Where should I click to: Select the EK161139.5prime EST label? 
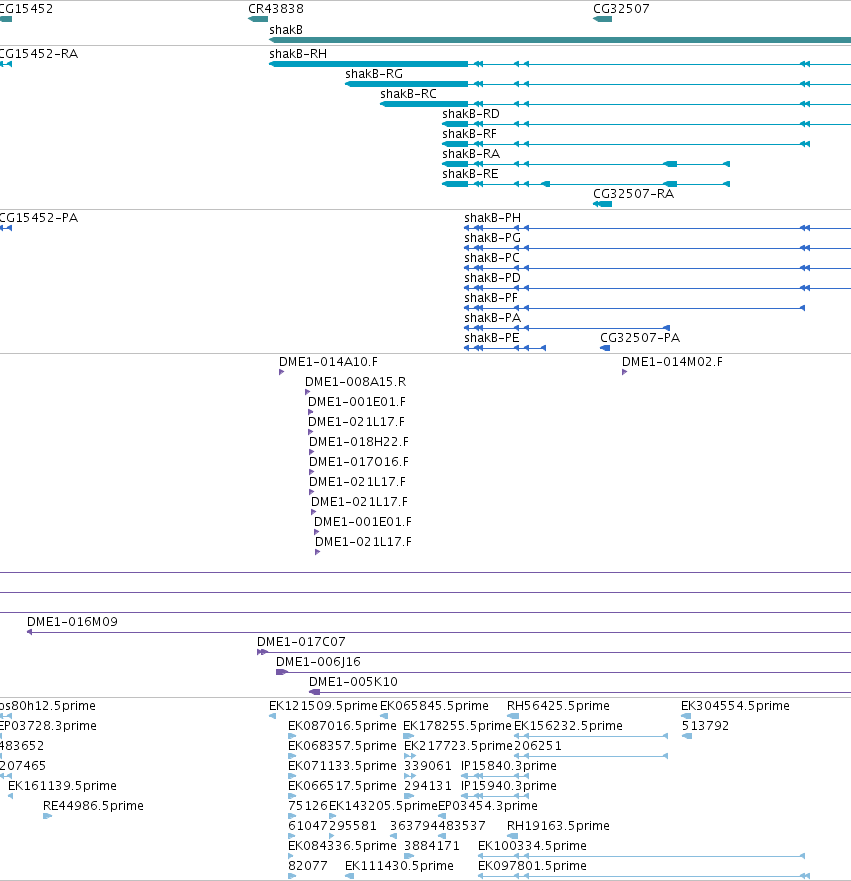point(62,786)
